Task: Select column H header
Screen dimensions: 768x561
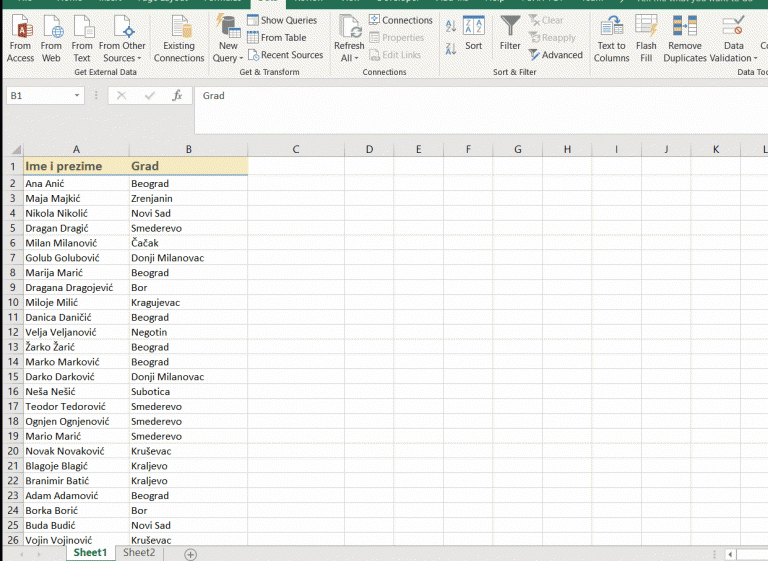Action: 567,149
